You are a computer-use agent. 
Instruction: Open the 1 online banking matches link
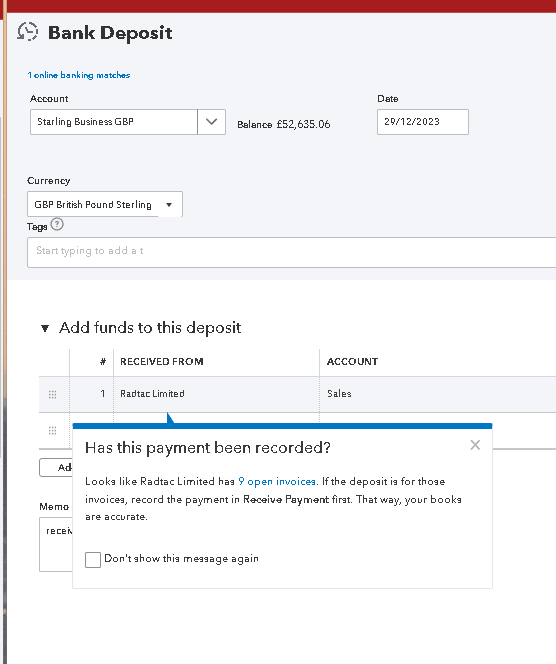pos(79,75)
